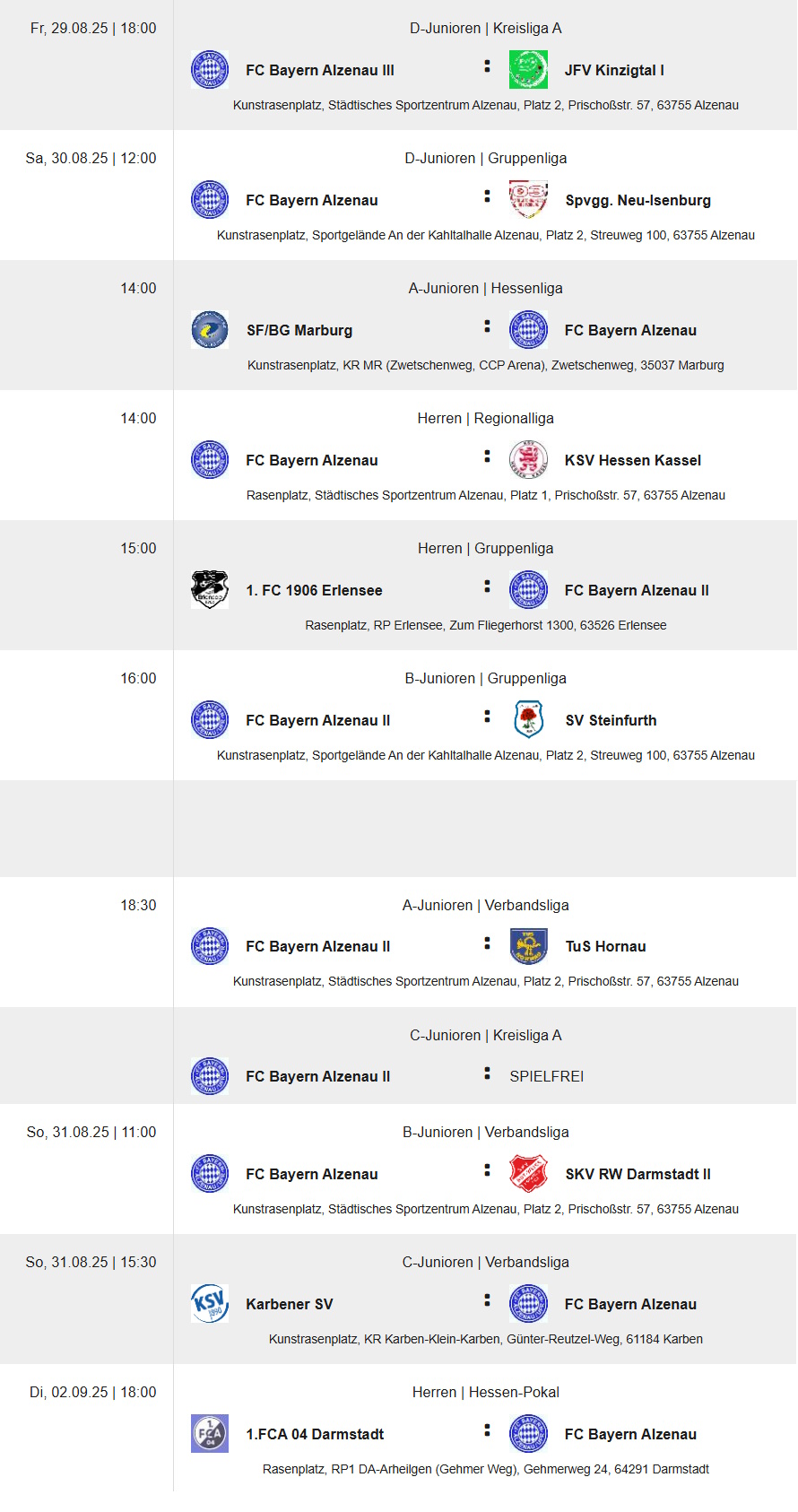Viewport: 798px width, 1512px height.
Task: Select the Herren | Regionalliga match heading
Action: pos(485,419)
